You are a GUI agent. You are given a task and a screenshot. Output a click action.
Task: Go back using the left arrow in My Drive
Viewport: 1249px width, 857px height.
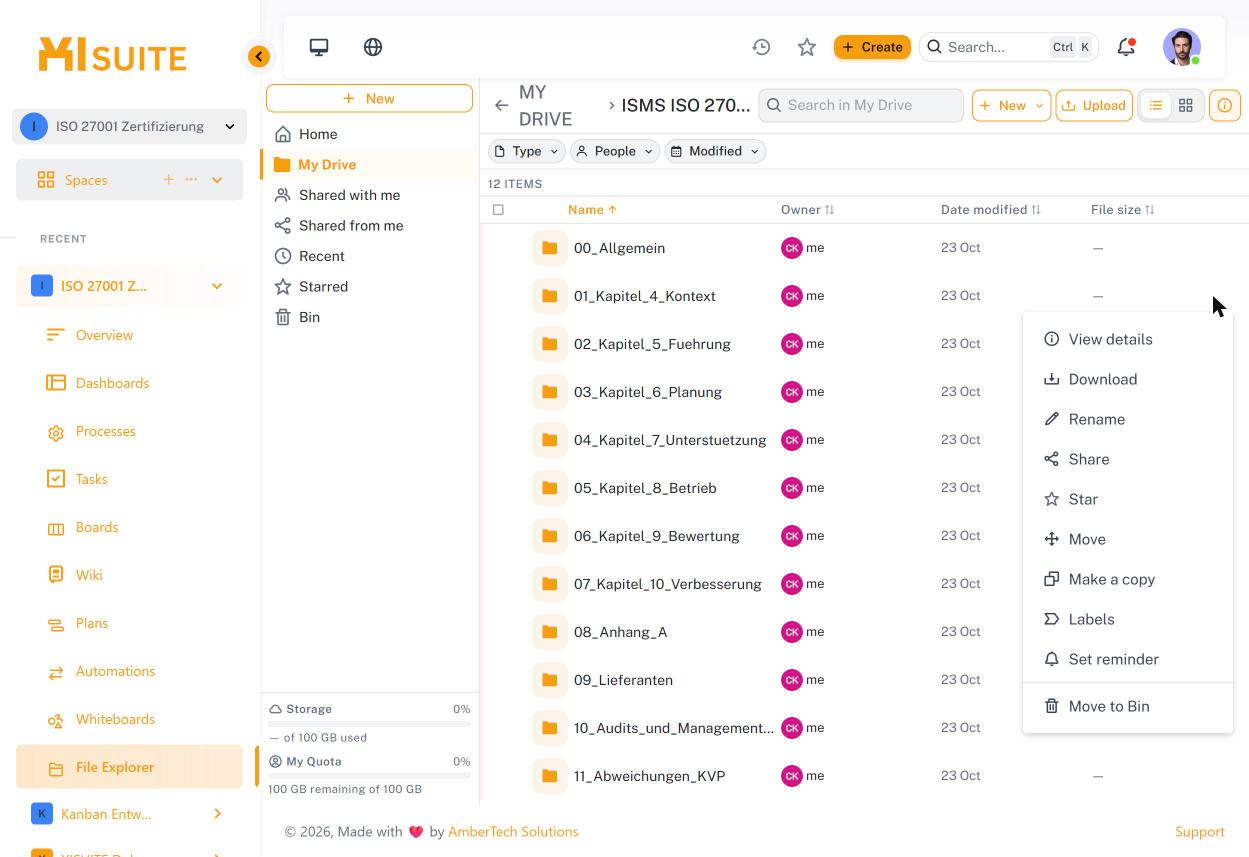[x=501, y=105]
